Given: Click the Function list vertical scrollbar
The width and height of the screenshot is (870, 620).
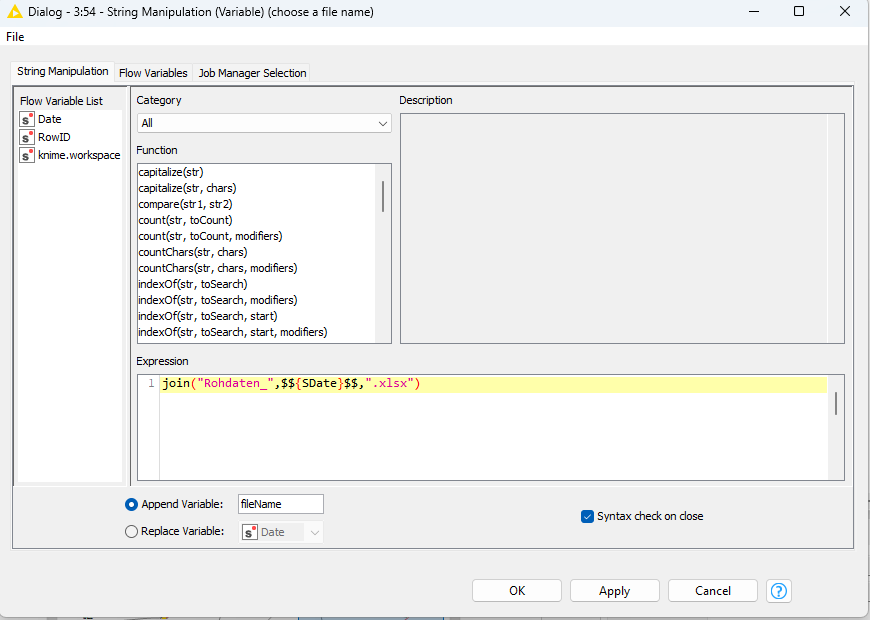Looking at the screenshot, I should coord(383,196).
